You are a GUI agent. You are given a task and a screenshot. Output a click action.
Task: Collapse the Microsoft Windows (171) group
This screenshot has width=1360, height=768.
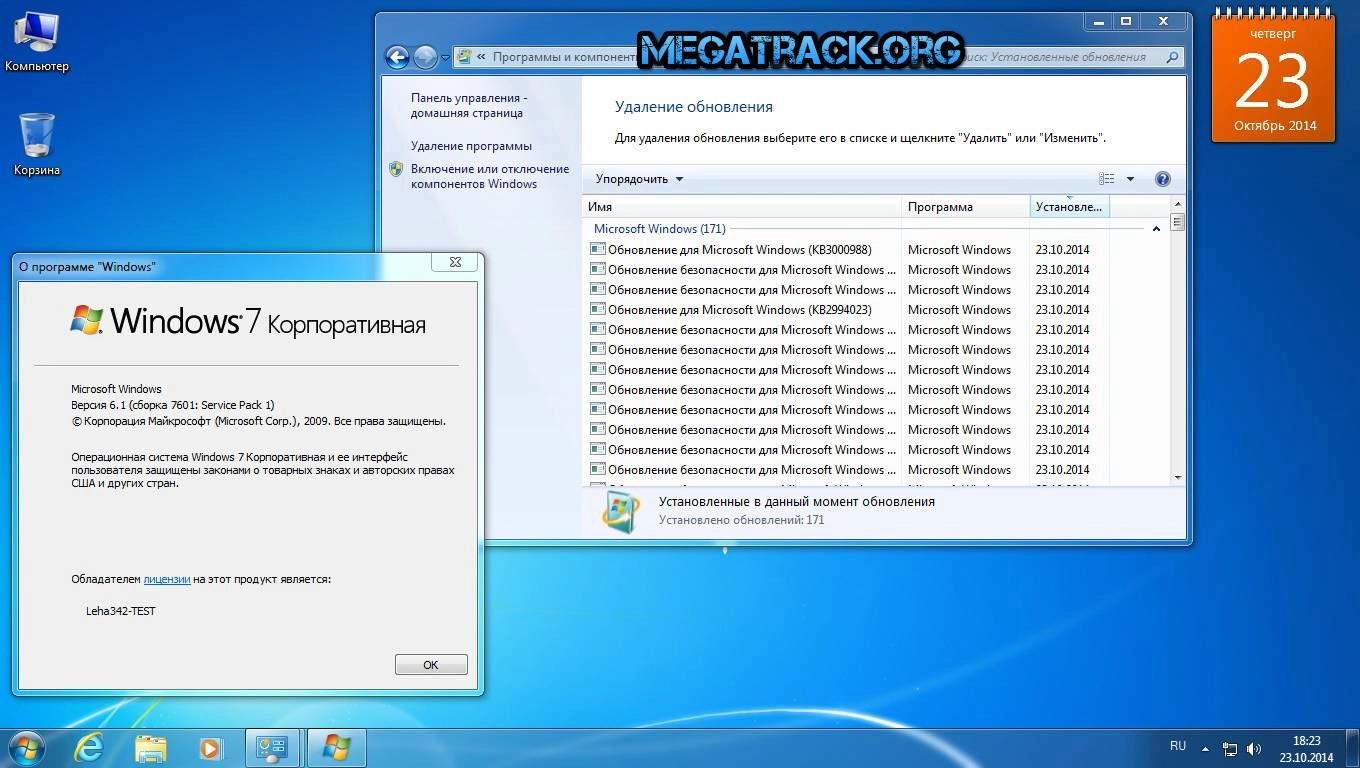(1156, 229)
